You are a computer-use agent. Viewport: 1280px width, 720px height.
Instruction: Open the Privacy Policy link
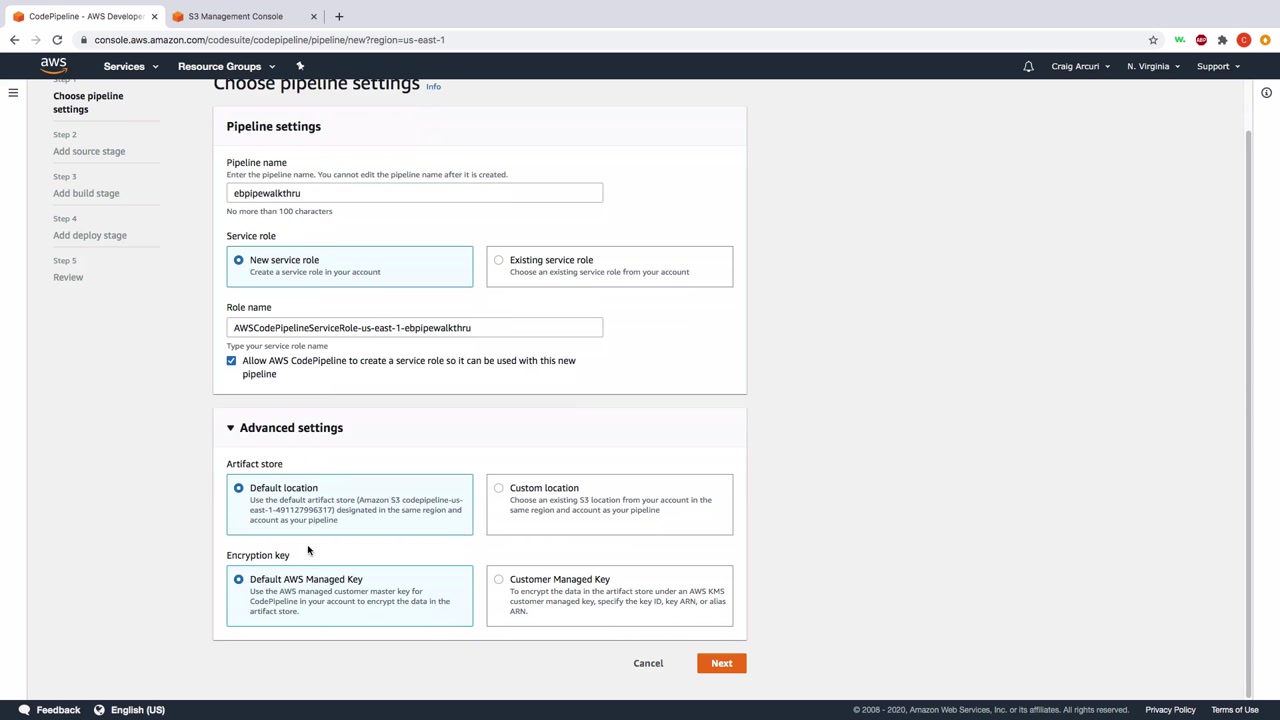point(1170,710)
